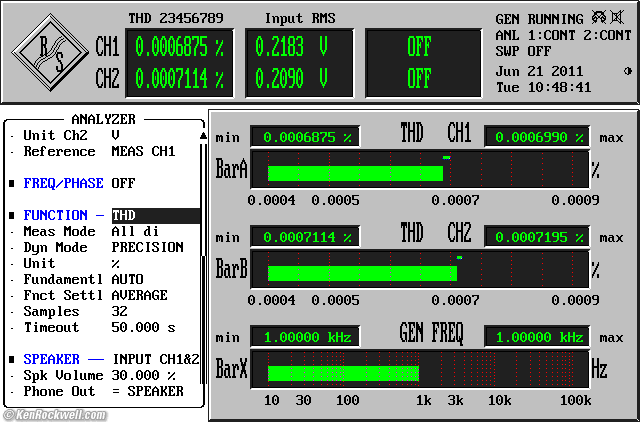This screenshot has width=640, height=422.
Task: Click the Rohde & Schwarz diamond logo
Action: (50, 53)
